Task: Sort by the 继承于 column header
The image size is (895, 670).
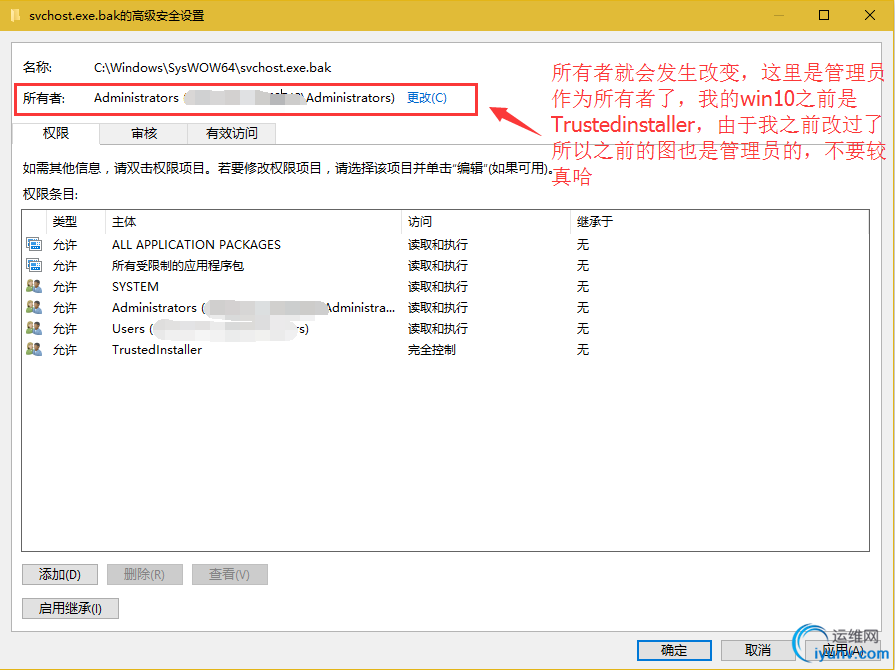Action: click(595, 221)
